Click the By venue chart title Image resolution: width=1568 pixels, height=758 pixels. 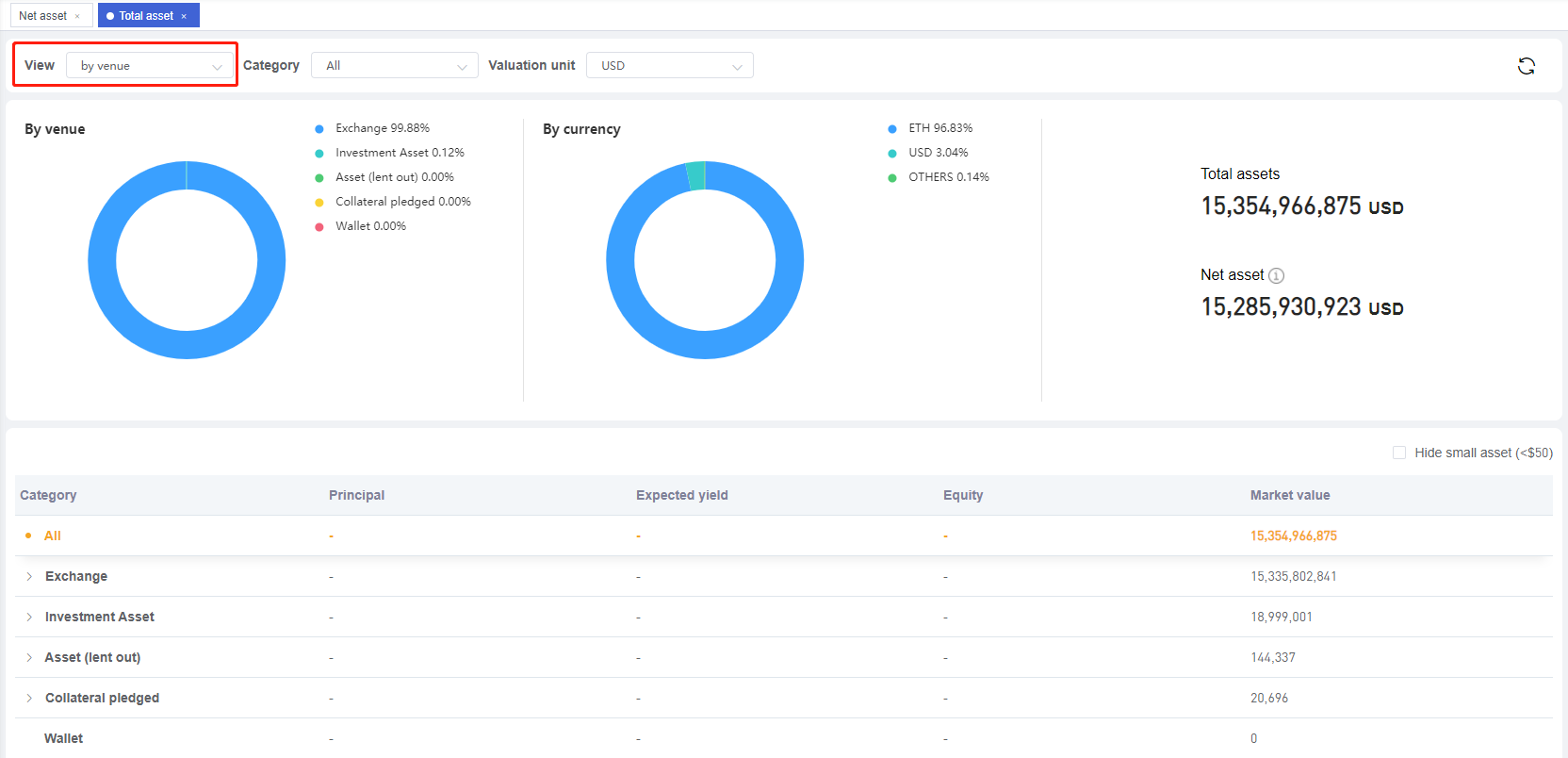tap(55, 129)
